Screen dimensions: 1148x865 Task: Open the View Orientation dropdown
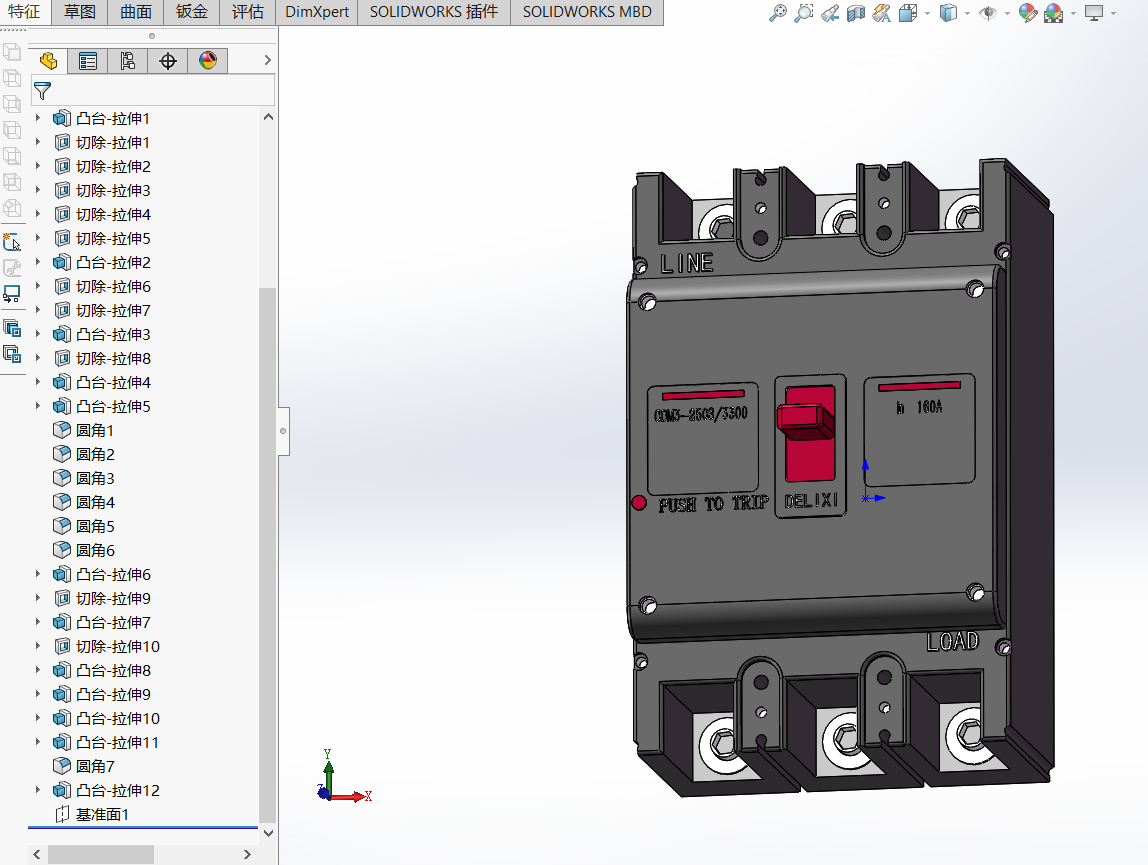[910, 13]
